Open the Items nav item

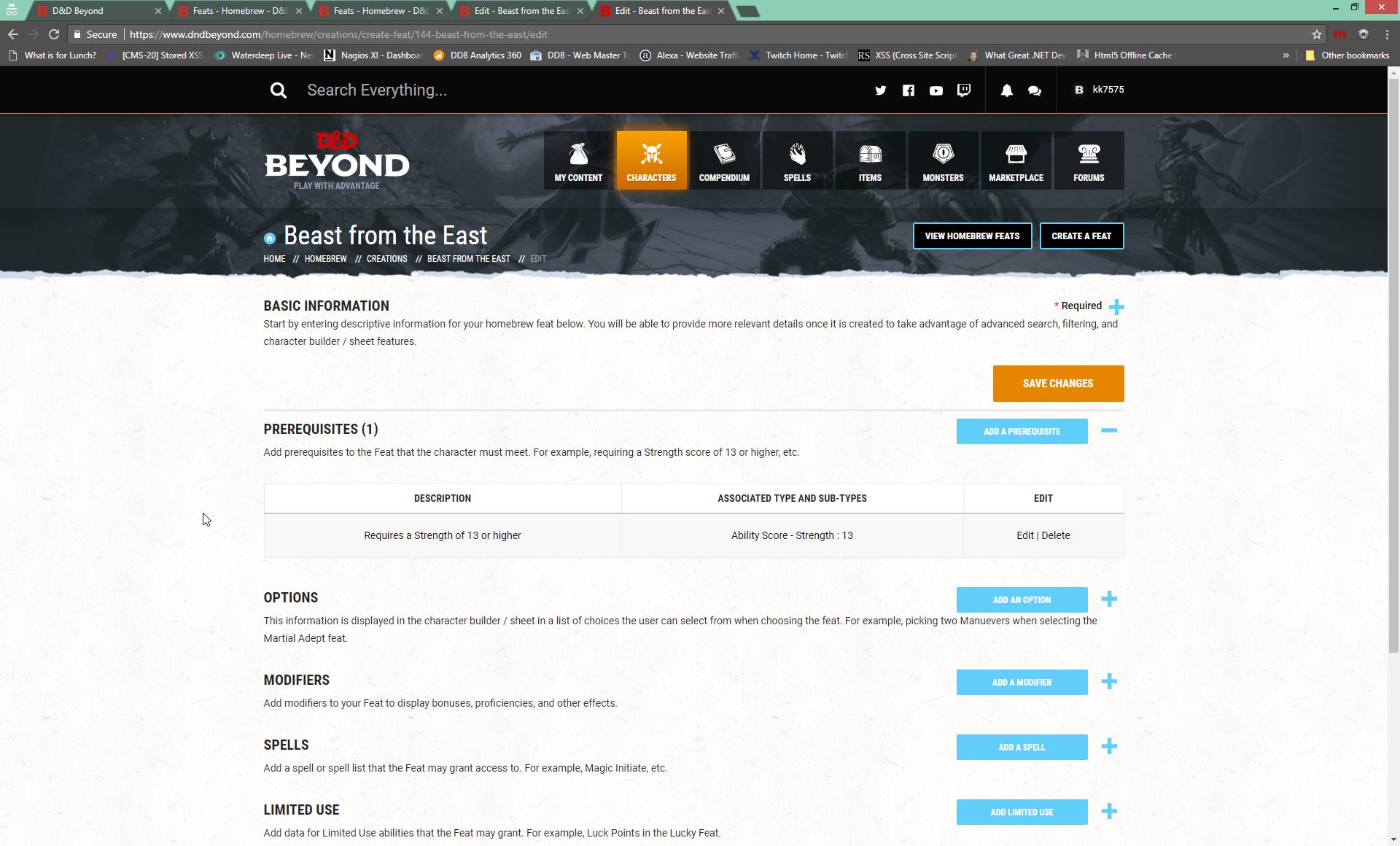[x=870, y=160]
